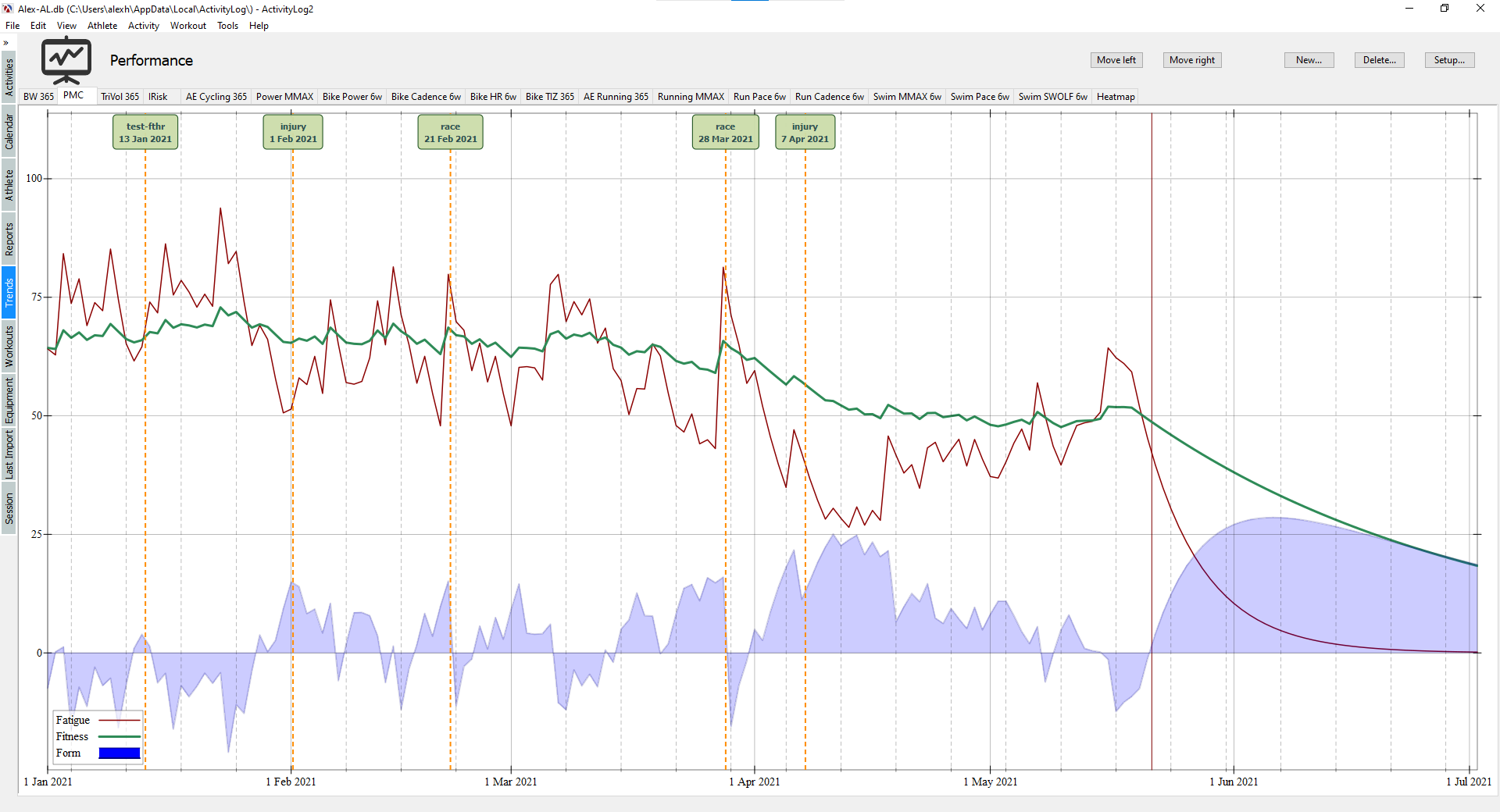
Task: Switch to the AE Cycling 365 tab
Action: tap(216, 97)
